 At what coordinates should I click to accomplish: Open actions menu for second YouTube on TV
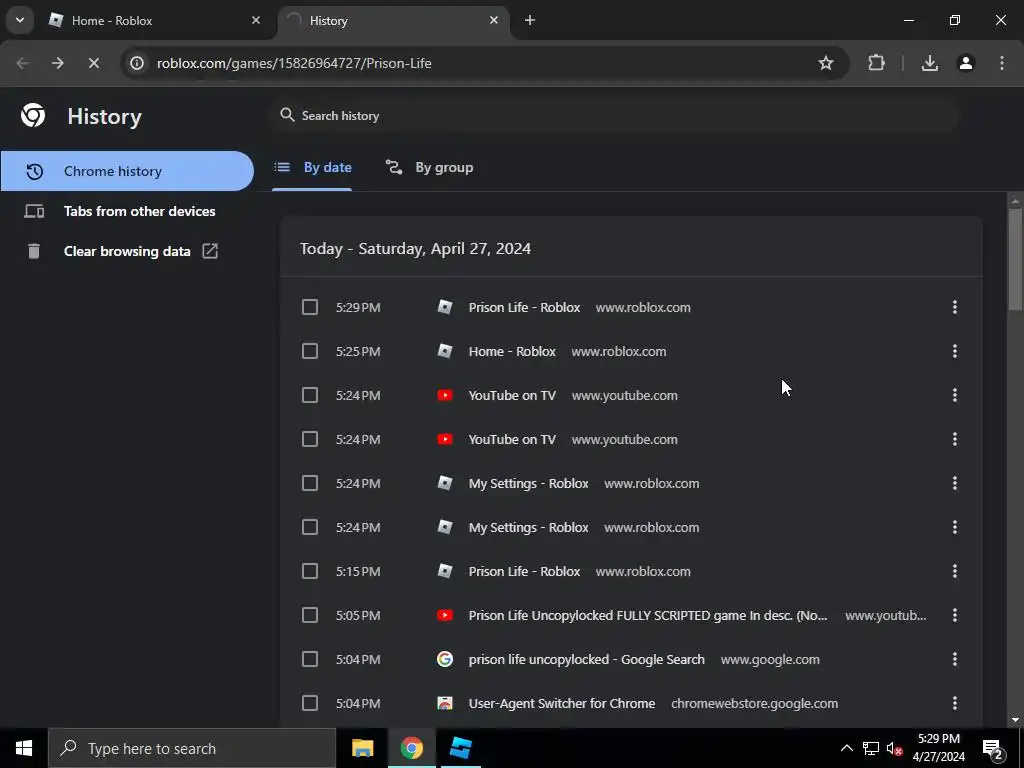click(x=955, y=440)
